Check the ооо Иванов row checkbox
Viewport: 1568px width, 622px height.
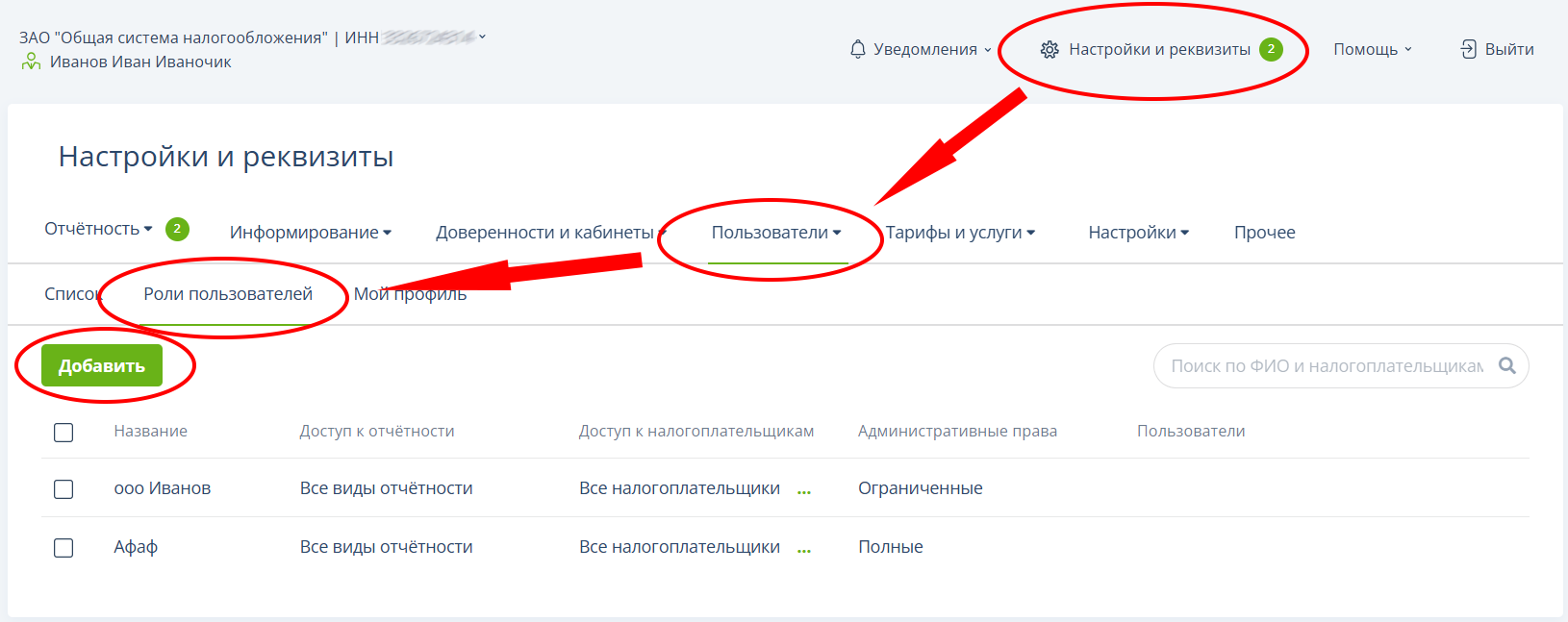click(63, 488)
